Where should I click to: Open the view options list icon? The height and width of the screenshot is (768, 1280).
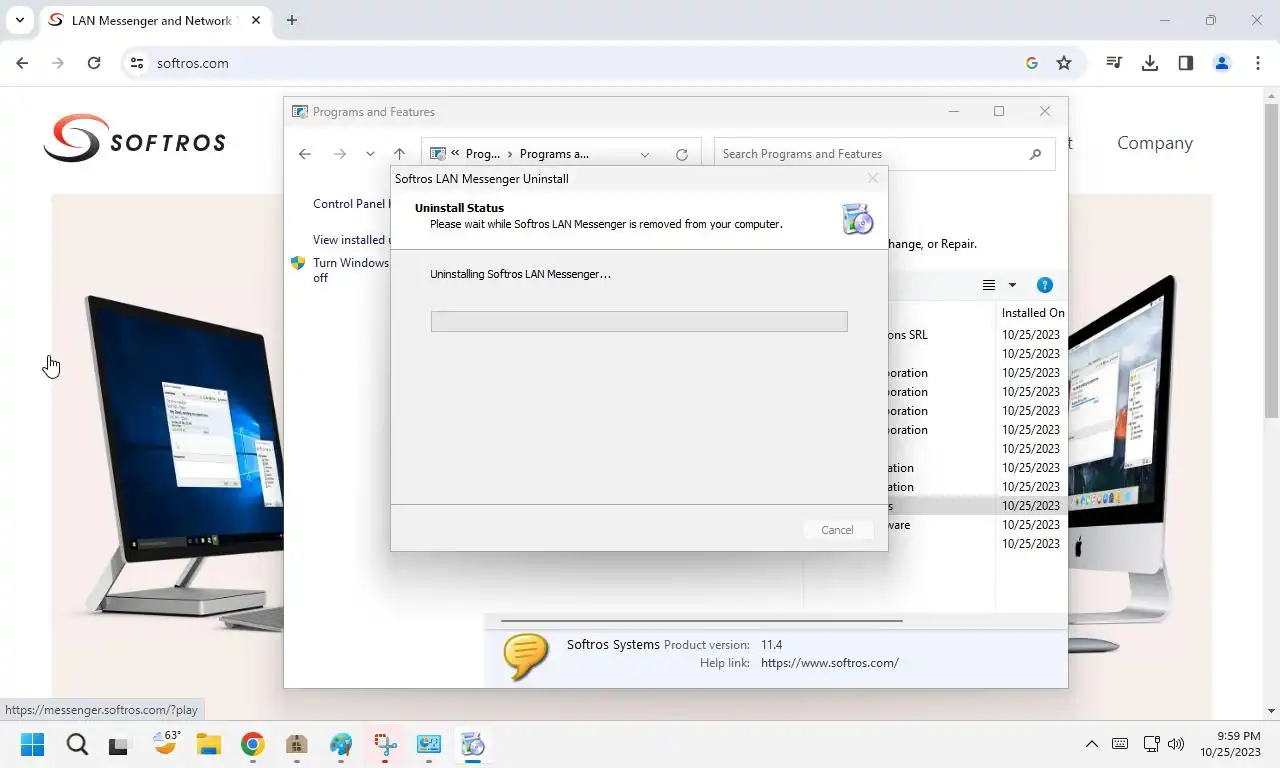click(989, 285)
